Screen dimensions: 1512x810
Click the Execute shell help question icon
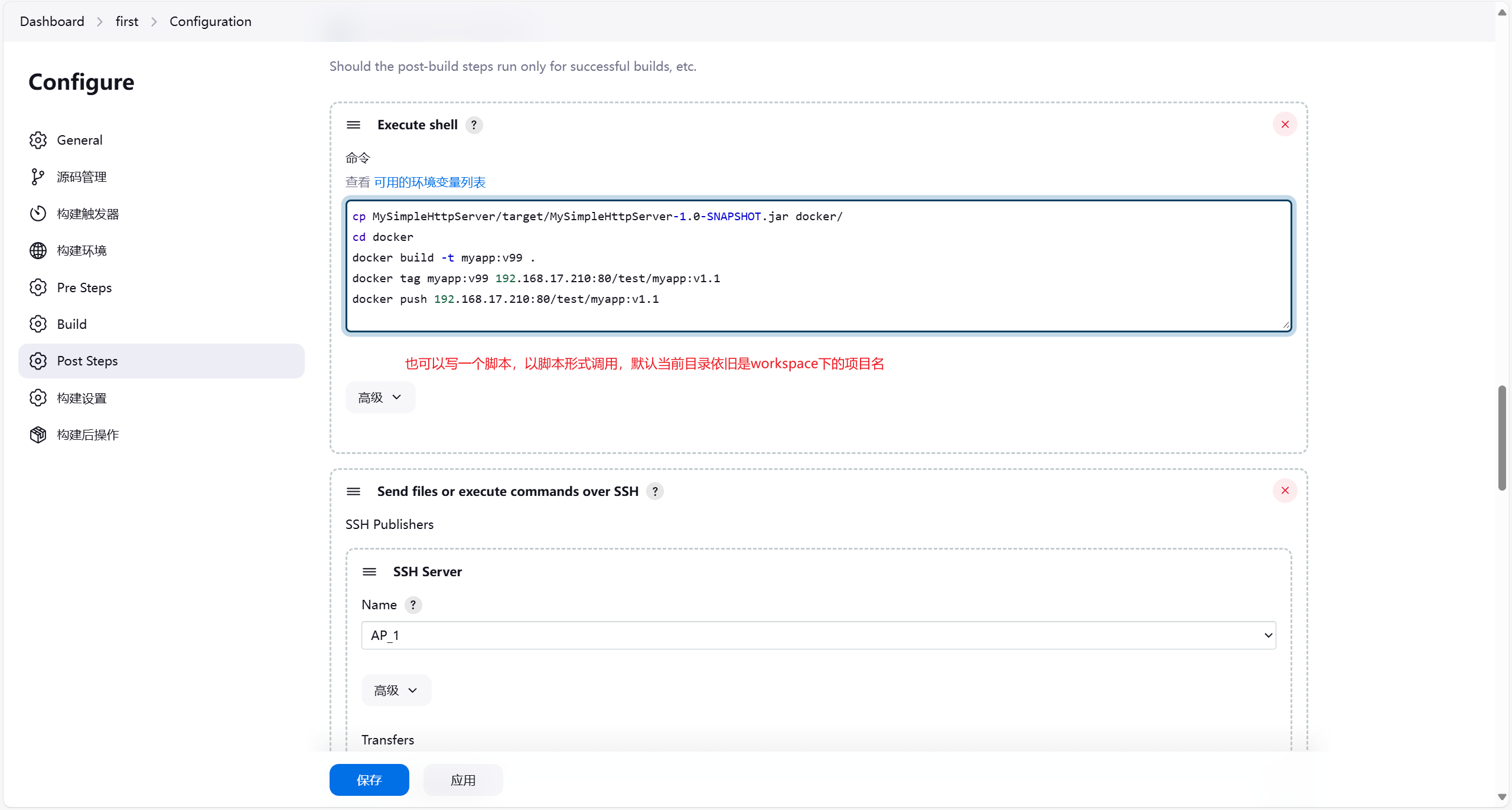[474, 125]
